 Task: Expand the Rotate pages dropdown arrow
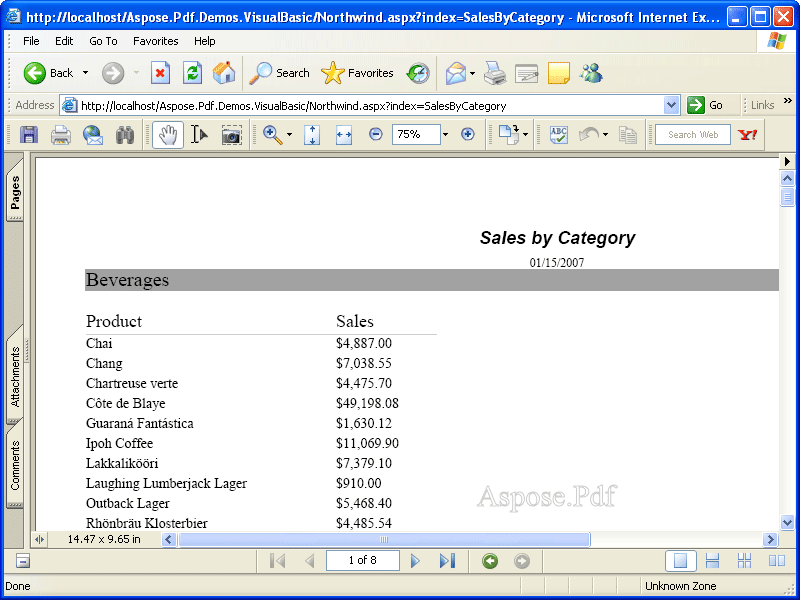click(x=526, y=135)
